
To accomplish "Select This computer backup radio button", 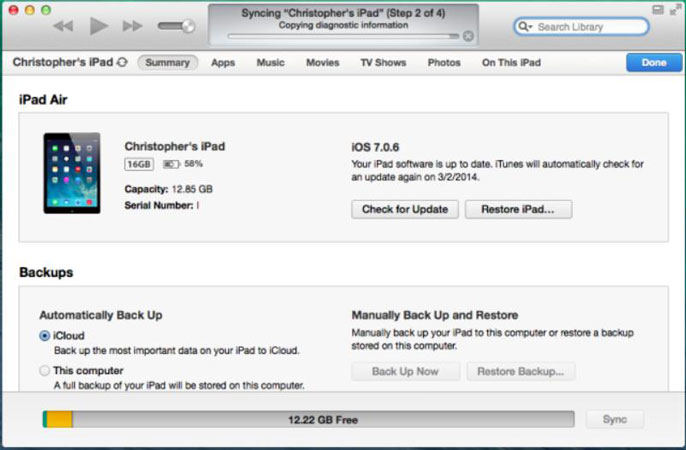I will (45, 370).
